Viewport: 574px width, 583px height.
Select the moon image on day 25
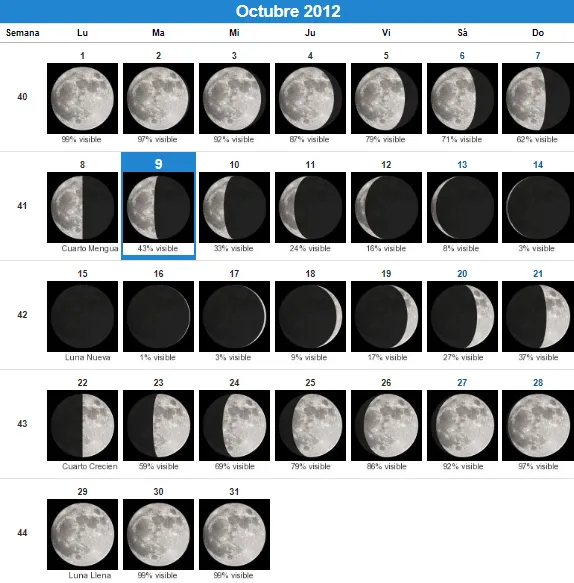310,425
